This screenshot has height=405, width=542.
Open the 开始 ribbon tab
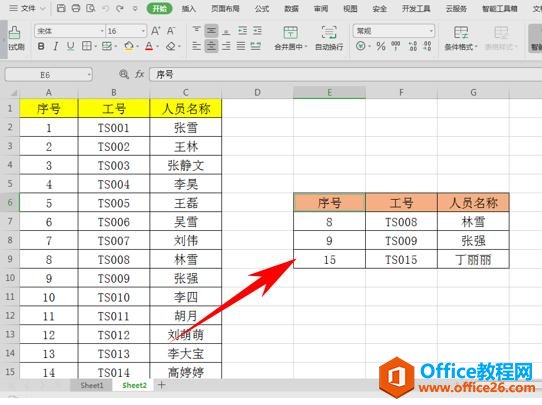(x=159, y=9)
